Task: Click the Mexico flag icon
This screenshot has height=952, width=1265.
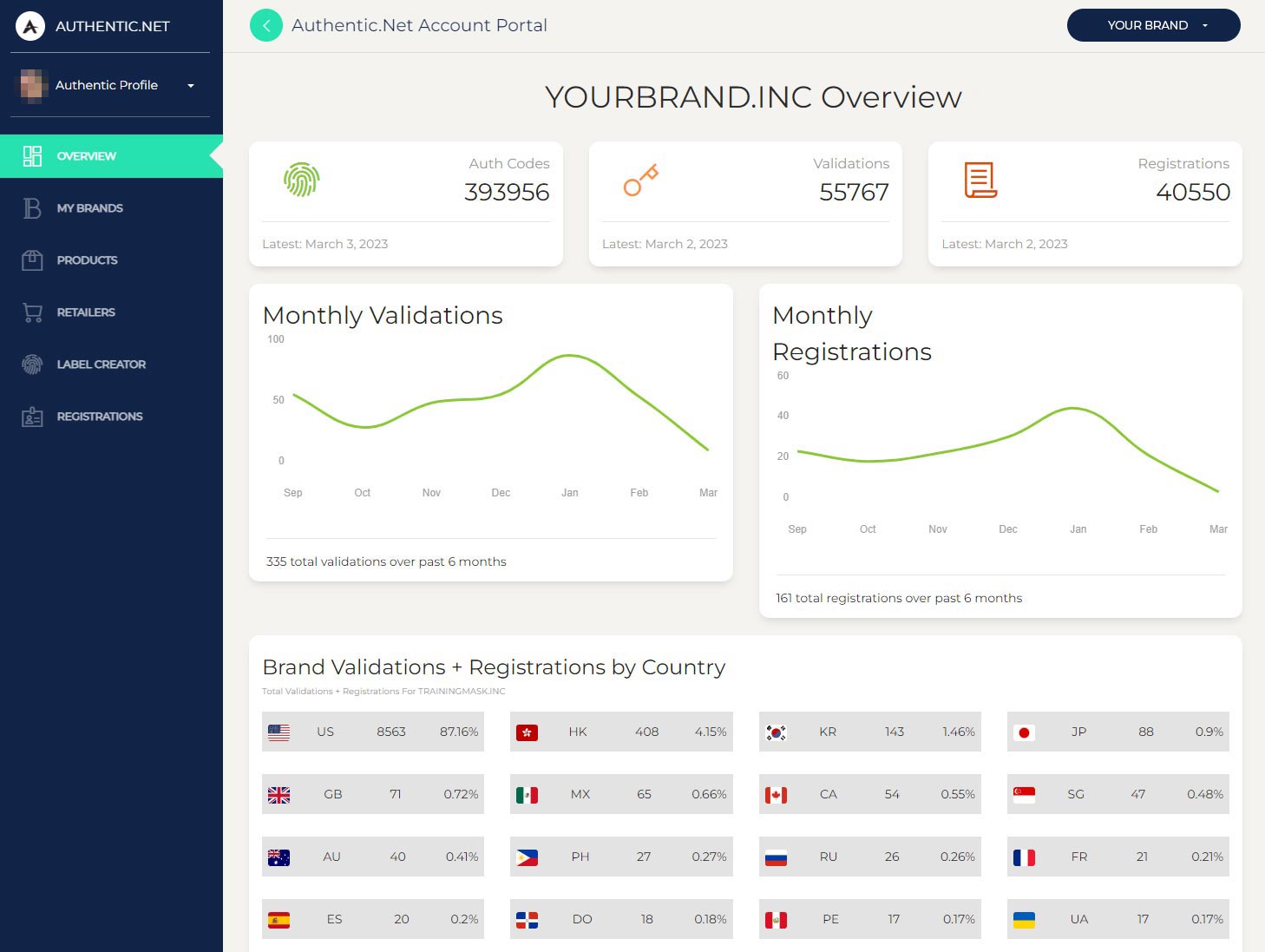Action: (527, 795)
